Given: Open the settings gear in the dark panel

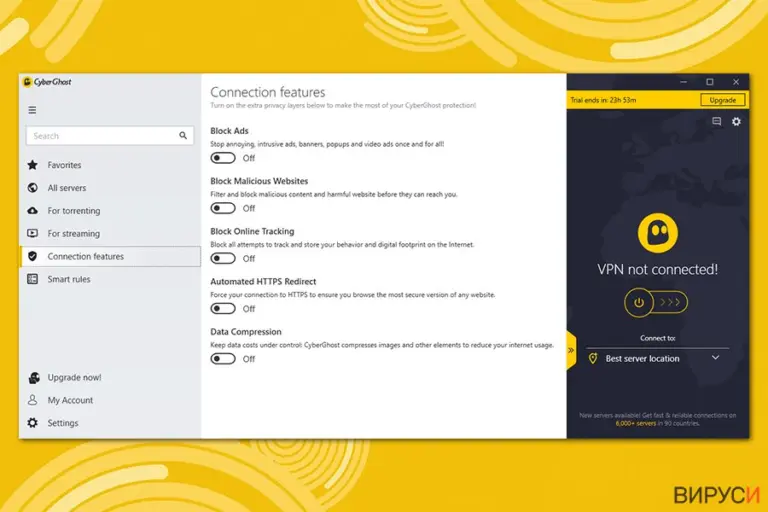Looking at the screenshot, I should 736,122.
